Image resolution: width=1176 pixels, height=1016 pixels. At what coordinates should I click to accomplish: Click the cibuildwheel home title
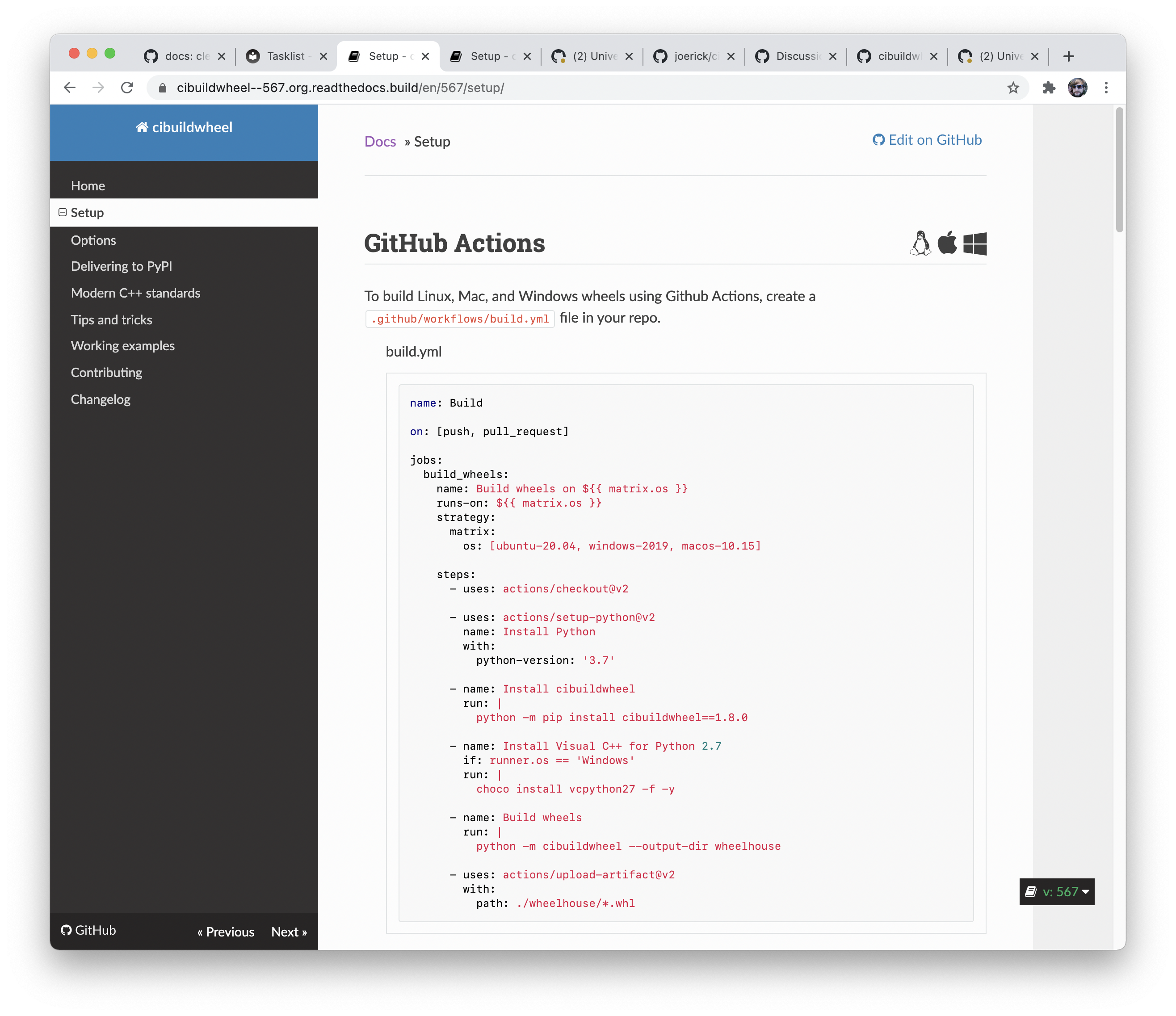pos(185,127)
